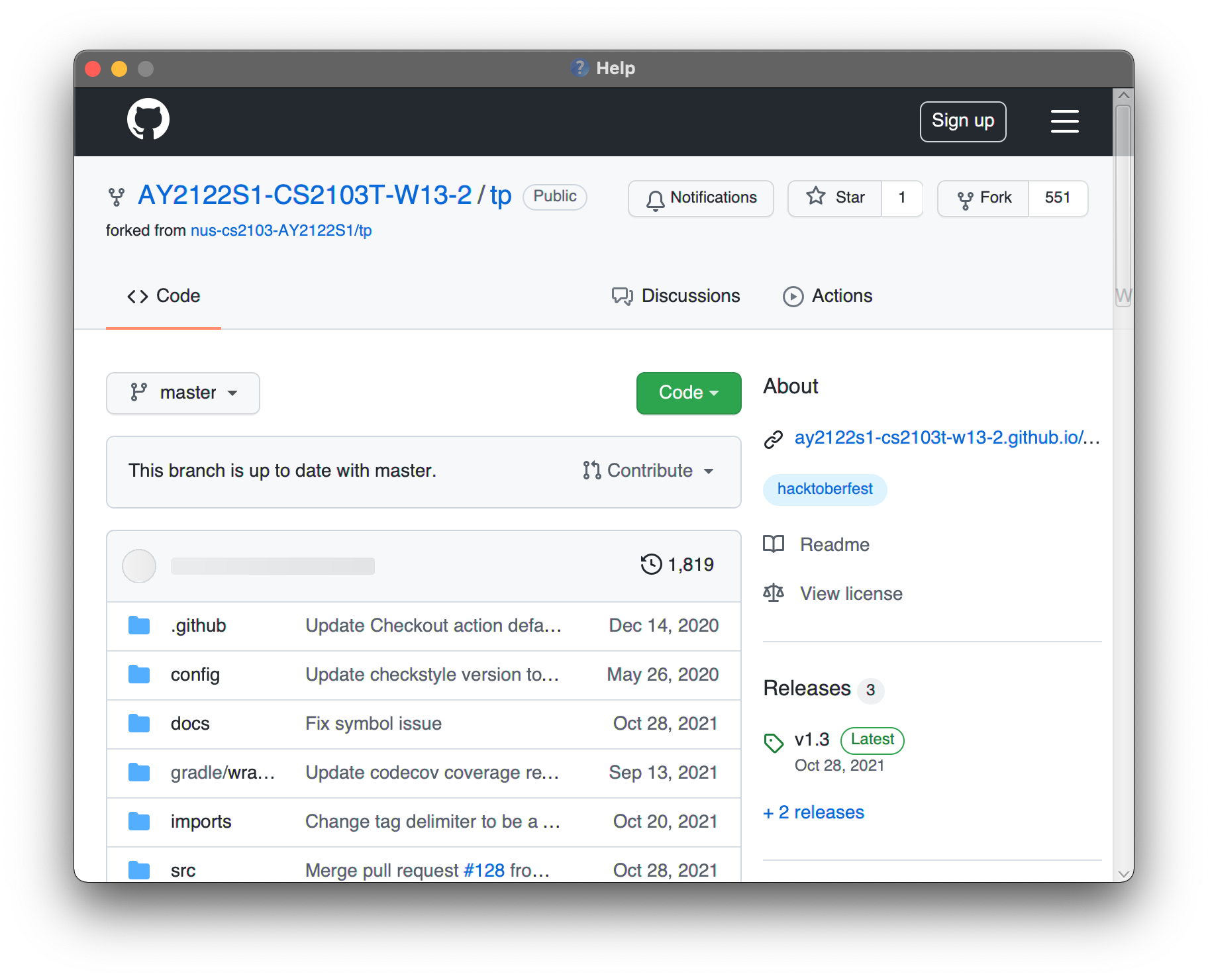Open commit 'Update checkstyle version to…'
Viewport: 1208px width, 980px height.
432,675
